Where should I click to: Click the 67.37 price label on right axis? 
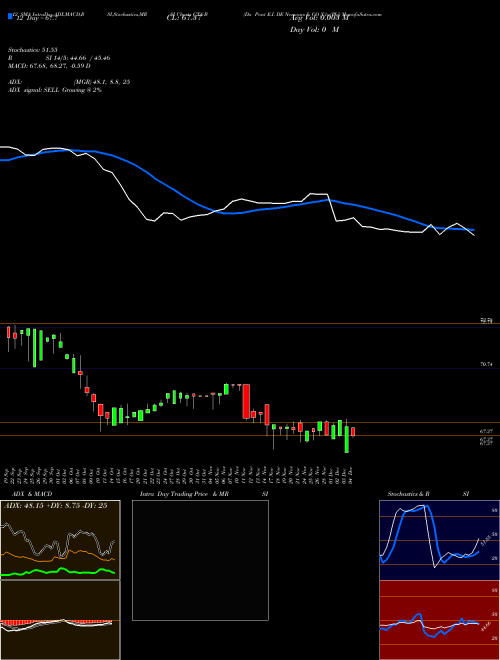486,432
